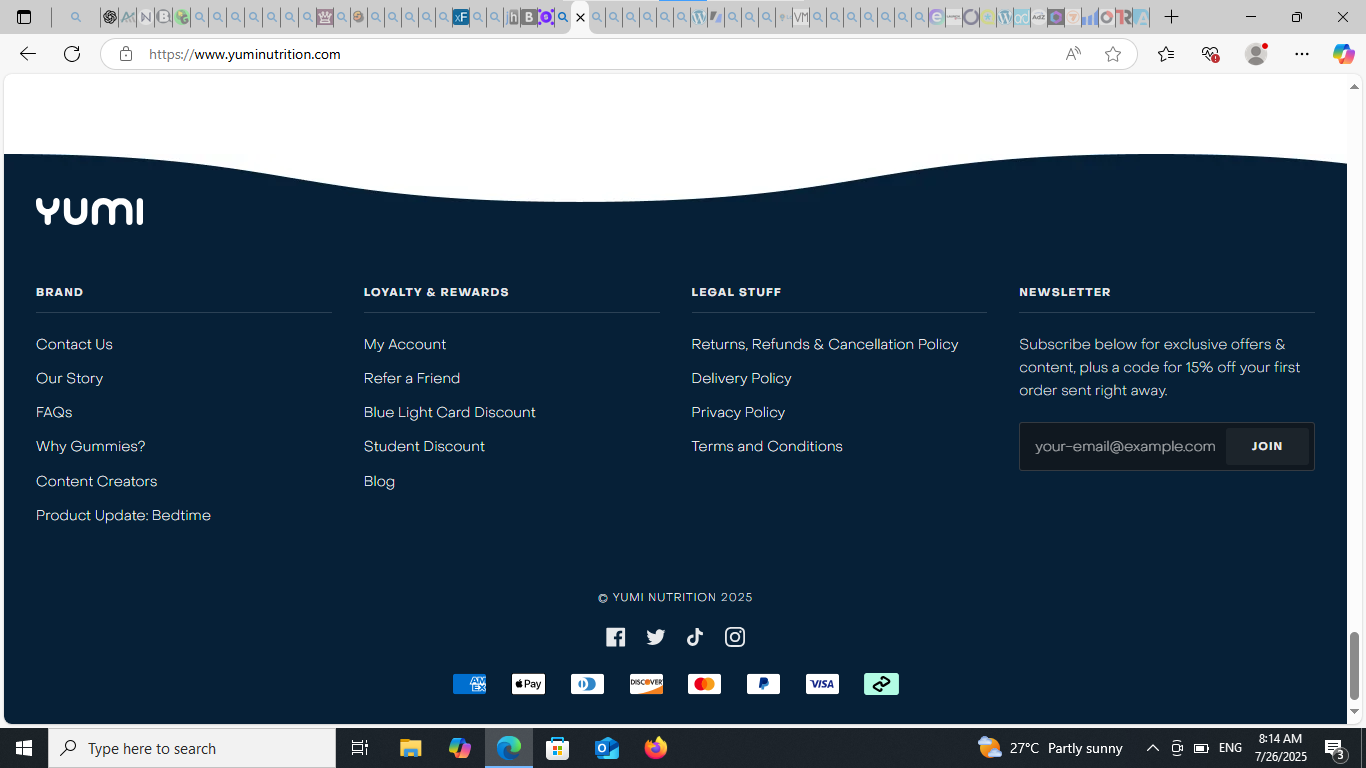Open the Windows Start menu
This screenshot has width=1366, height=768.
coord(24,748)
